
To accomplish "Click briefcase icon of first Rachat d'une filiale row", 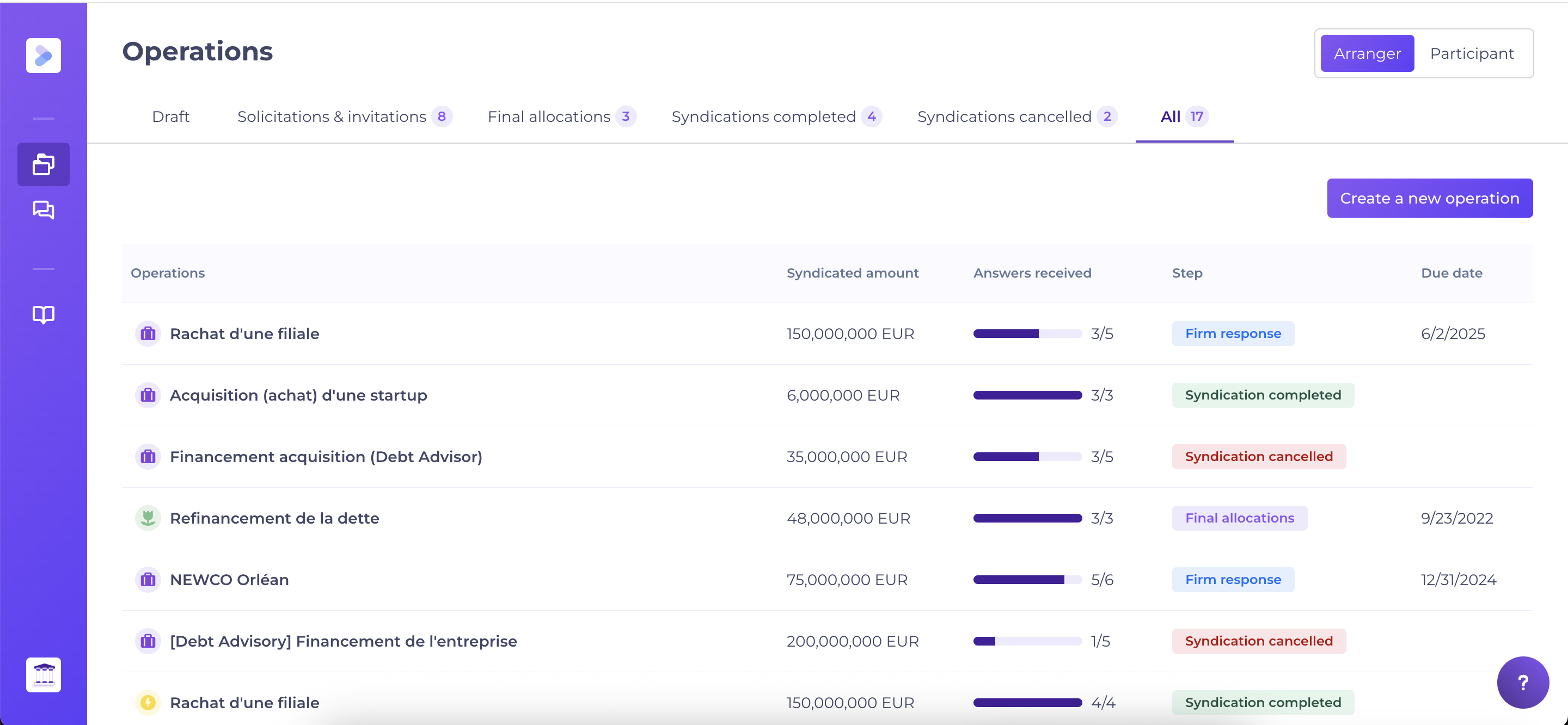I will coord(148,334).
